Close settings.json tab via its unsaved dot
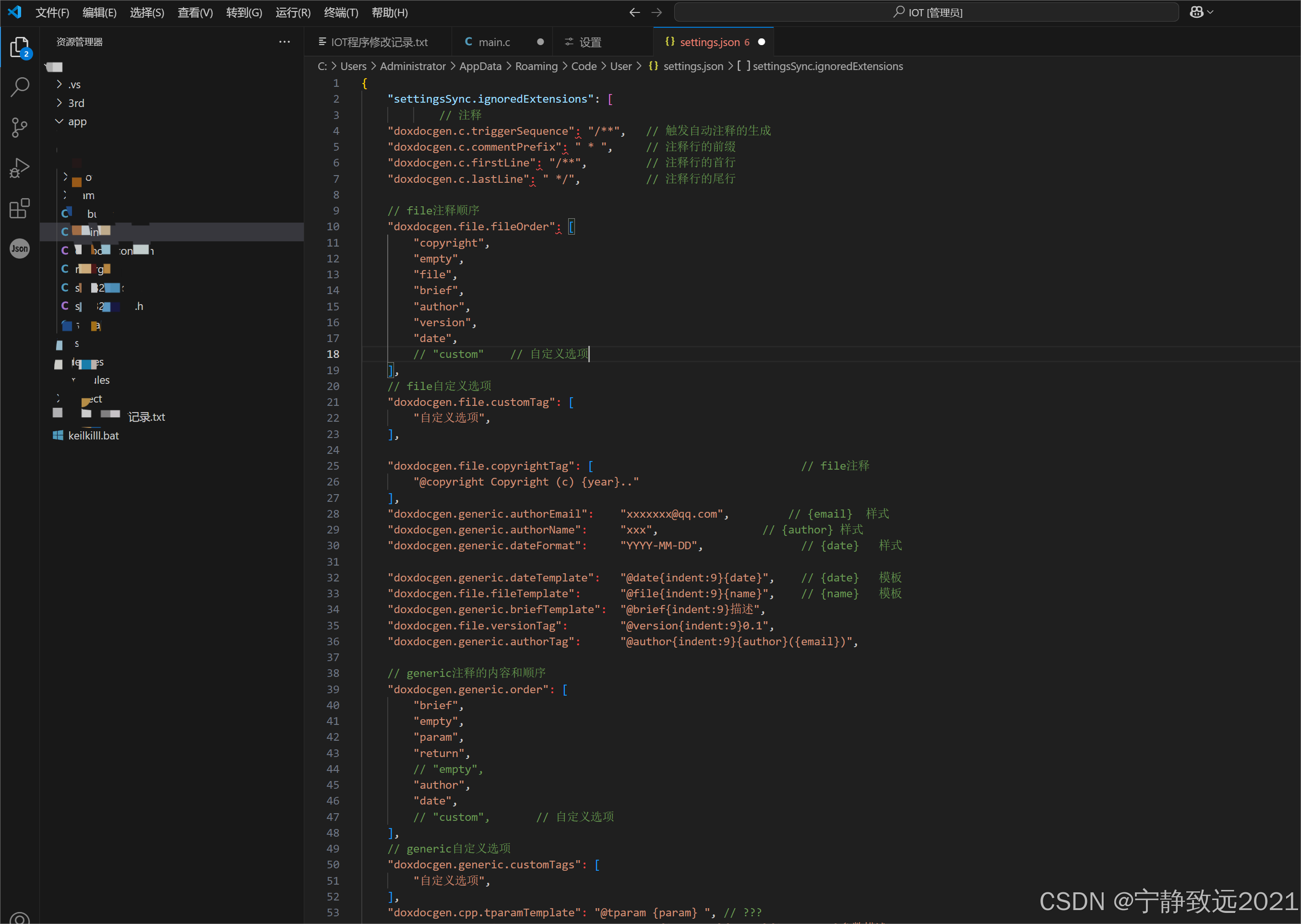The image size is (1301, 924). pyautogui.click(x=762, y=42)
